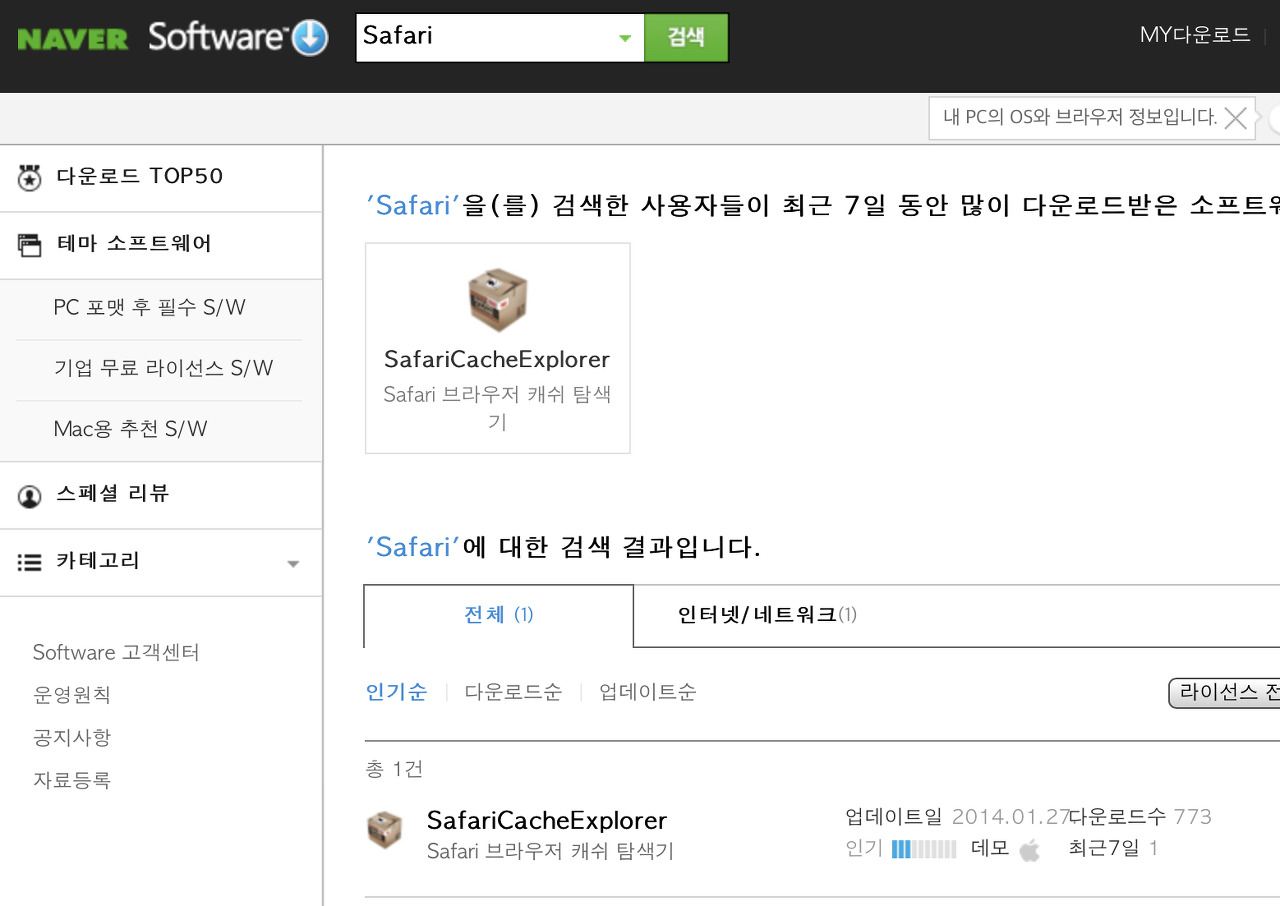Click the 인기 popularity bar indicator
1280x906 pixels.
point(923,848)
